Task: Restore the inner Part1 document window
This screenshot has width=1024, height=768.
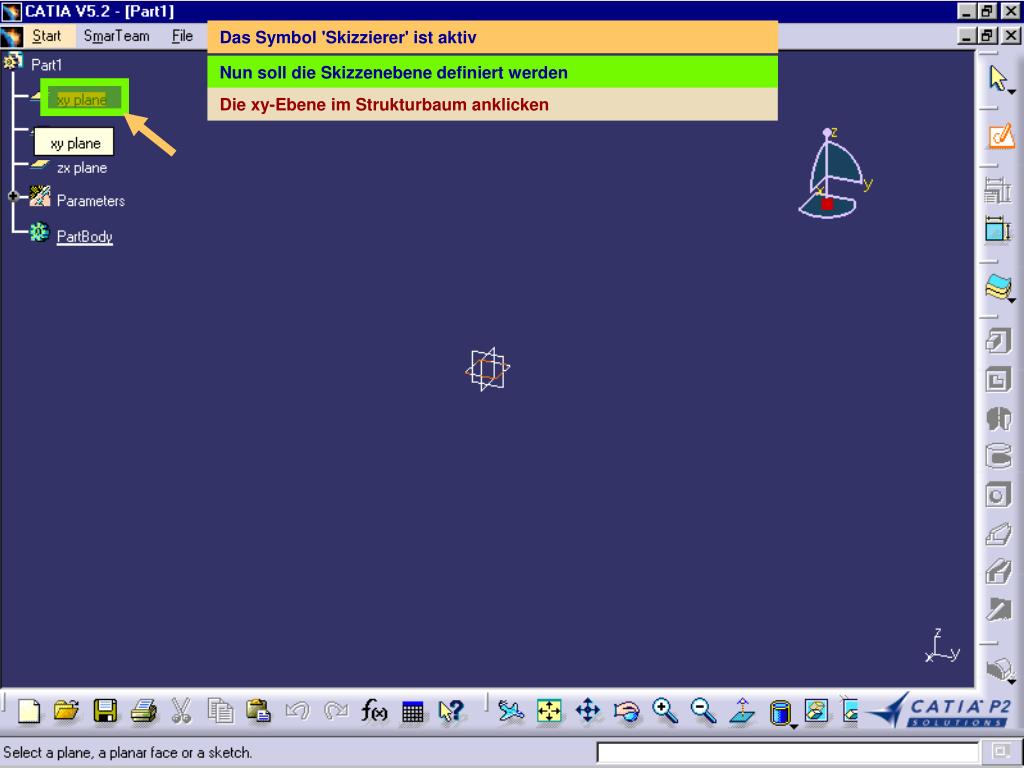Action: 987,36
